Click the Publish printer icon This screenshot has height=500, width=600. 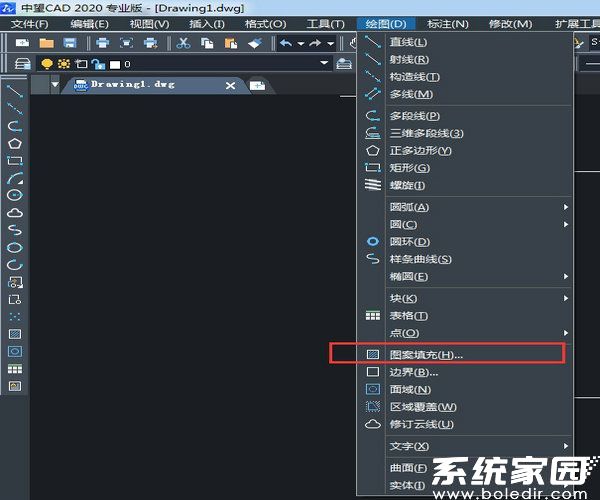[x=150, y=43]
